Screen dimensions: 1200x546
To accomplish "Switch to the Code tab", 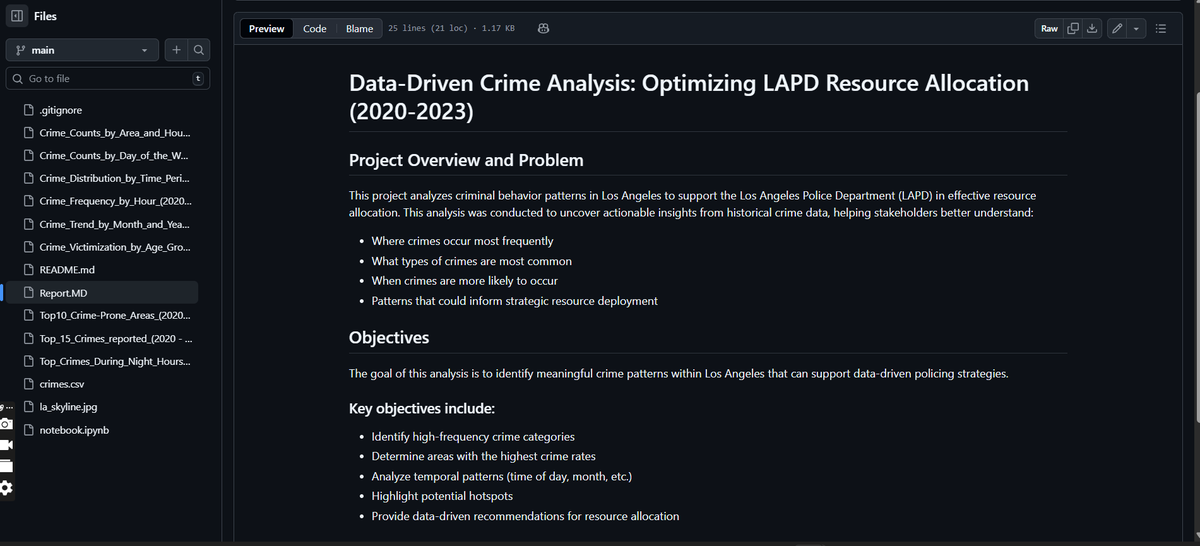I will click(x=315, y=29).
